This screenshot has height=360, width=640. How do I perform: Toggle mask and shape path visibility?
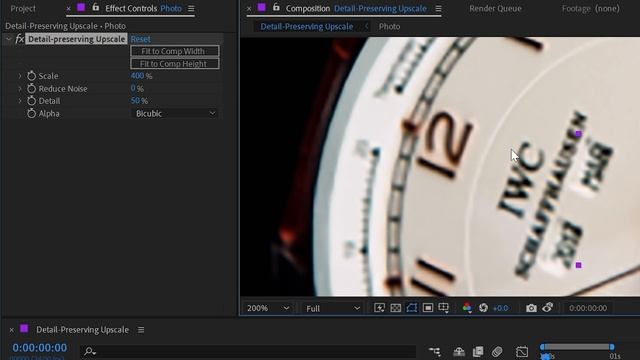pos(411,308)
